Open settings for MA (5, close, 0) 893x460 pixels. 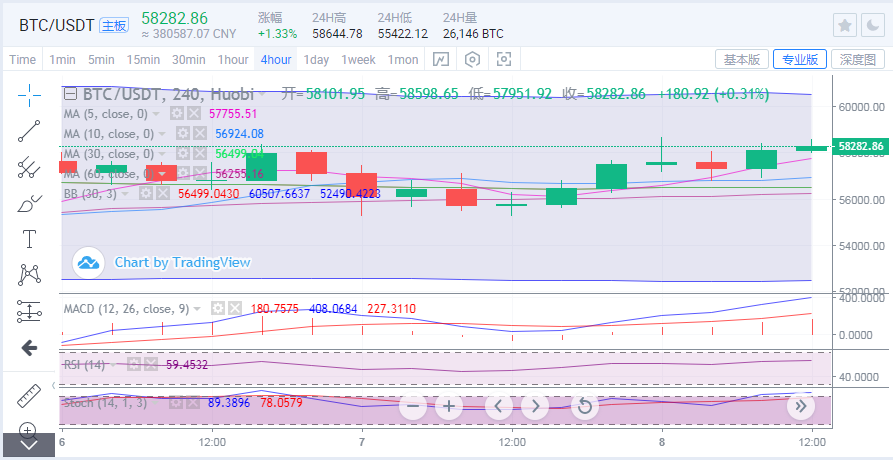pos(177,114)
